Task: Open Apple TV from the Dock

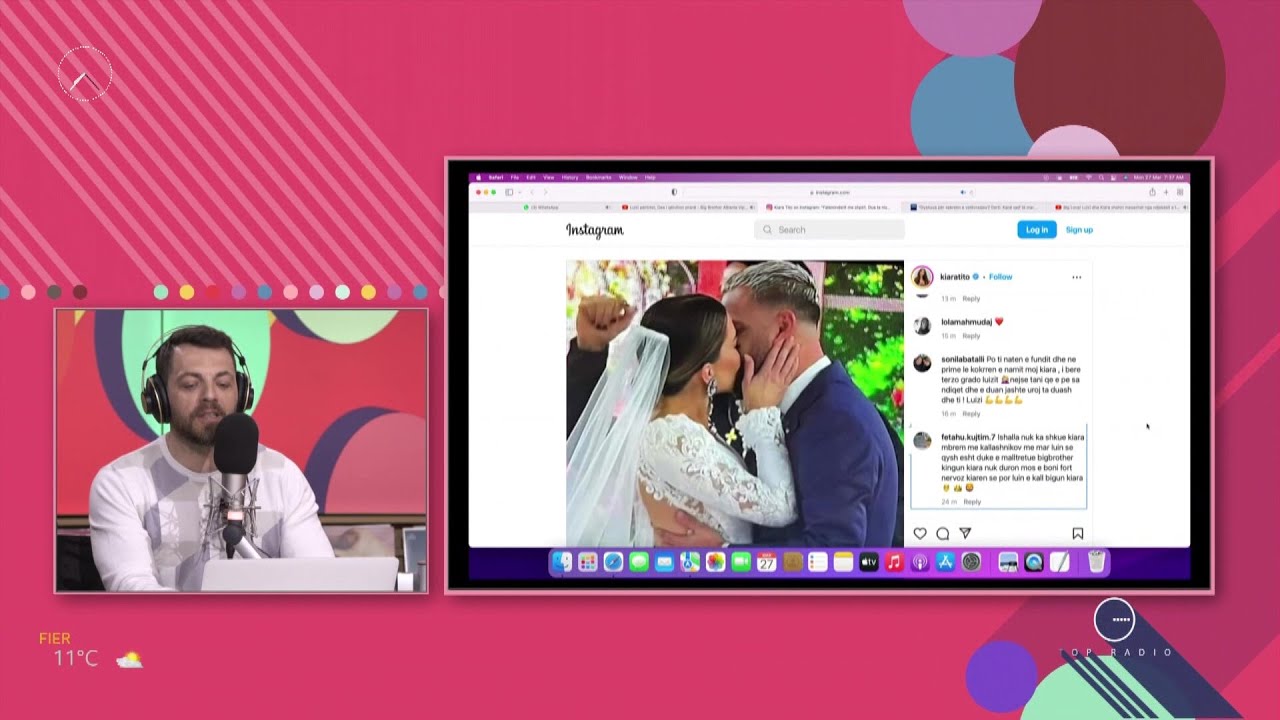Action: [869, 562]
